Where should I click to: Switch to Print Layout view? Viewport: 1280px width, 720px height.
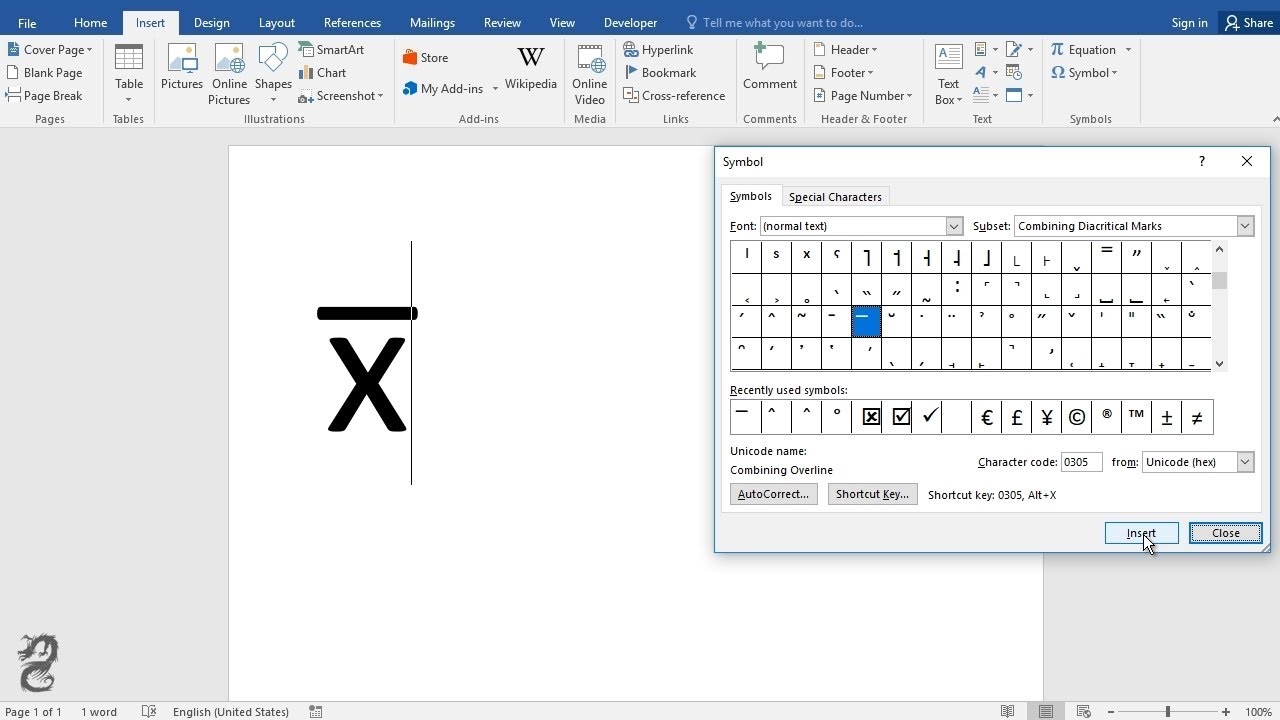pos(1045,711)
